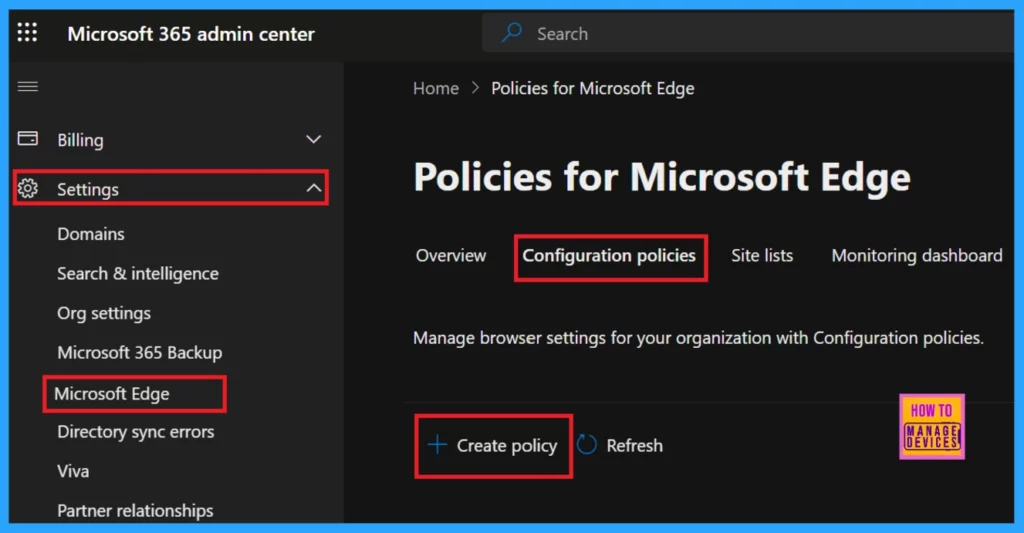Click the Refresh circular arrow icon
Image resolution: width=1024 pixels, height=533 pixels.
point(586,445)
